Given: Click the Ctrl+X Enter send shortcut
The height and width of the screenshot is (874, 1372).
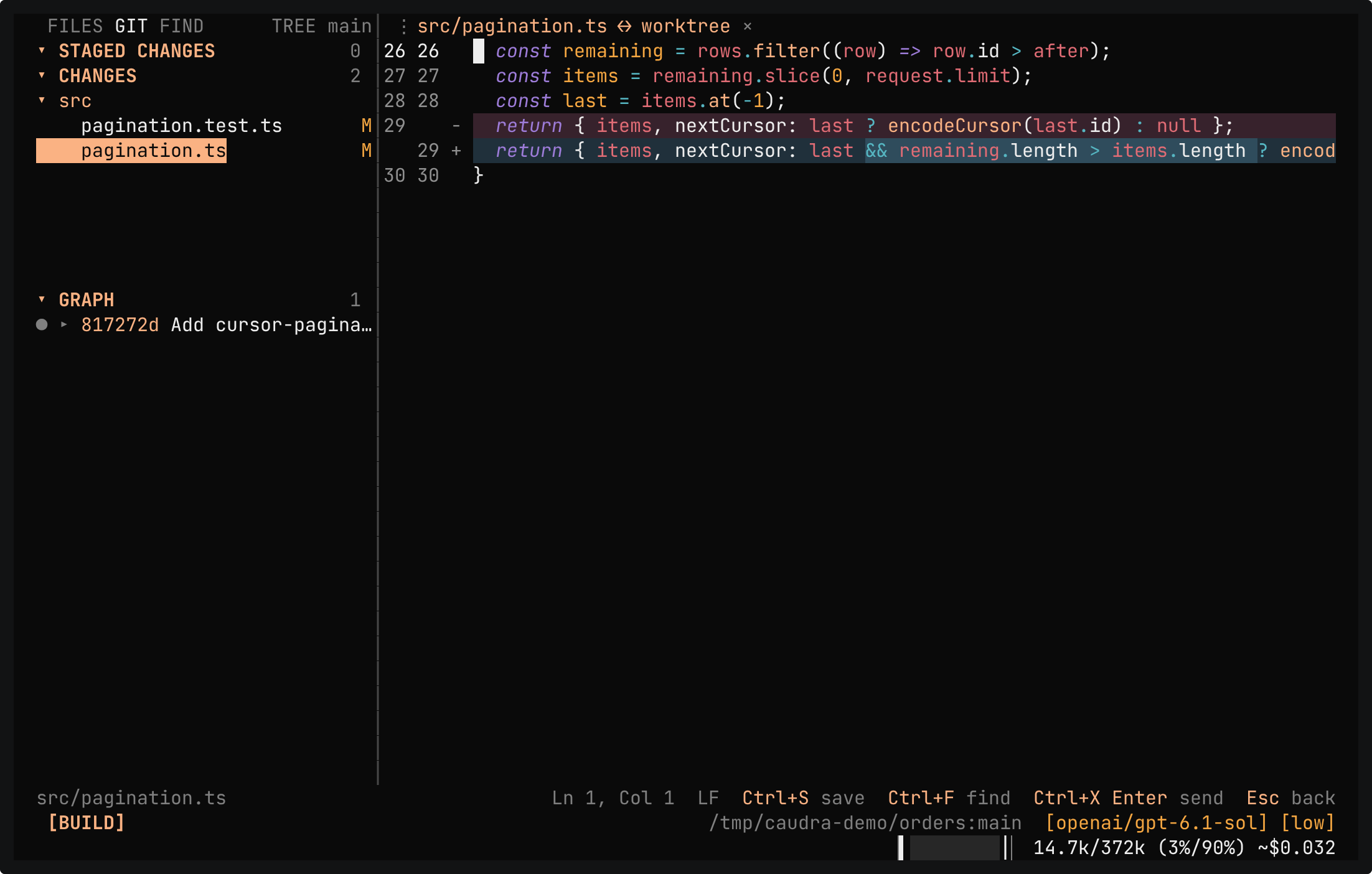Looking at the screenshot, I should 1129,798.
